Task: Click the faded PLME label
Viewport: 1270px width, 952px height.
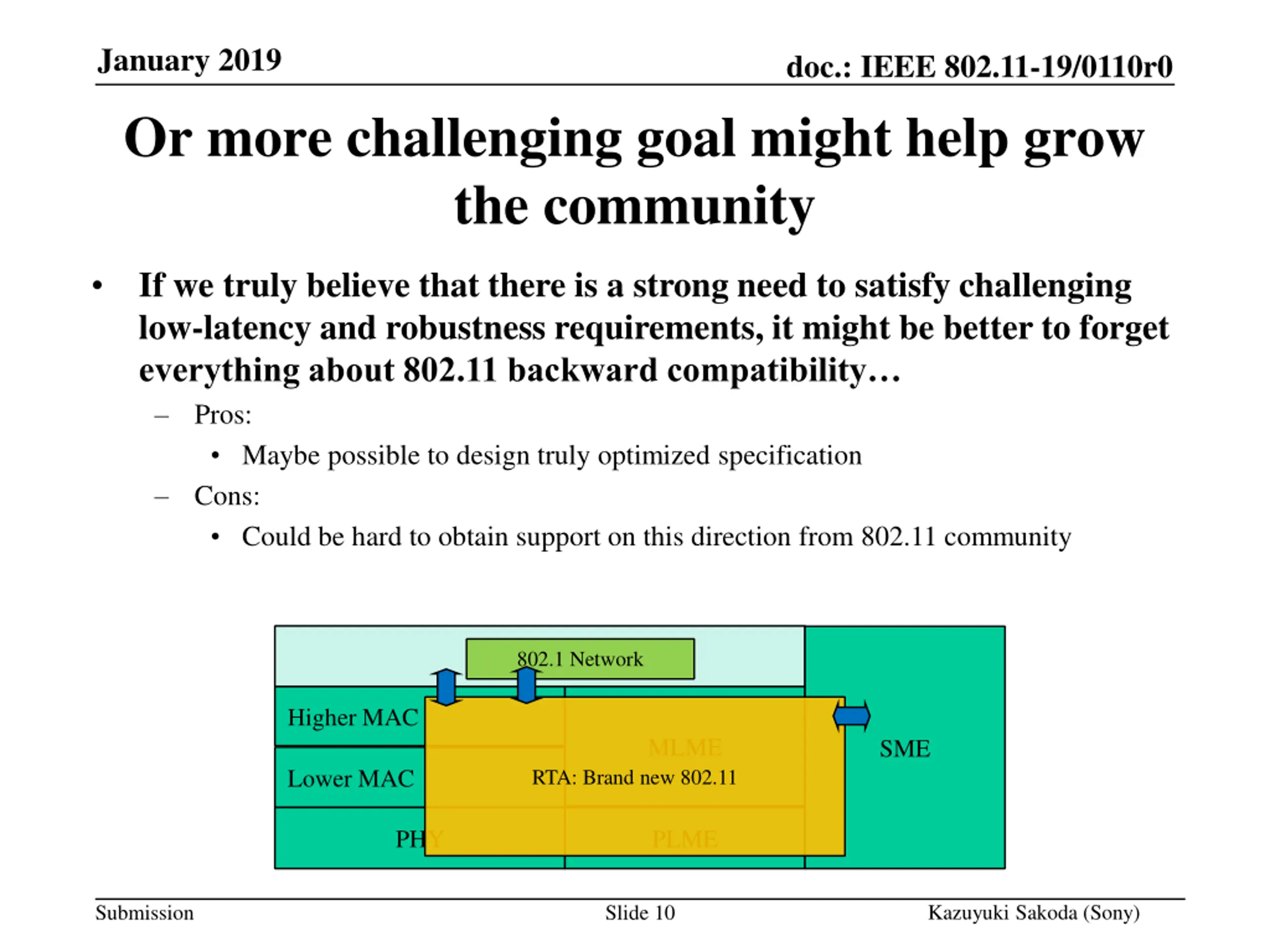Action: tap(685, 839)
